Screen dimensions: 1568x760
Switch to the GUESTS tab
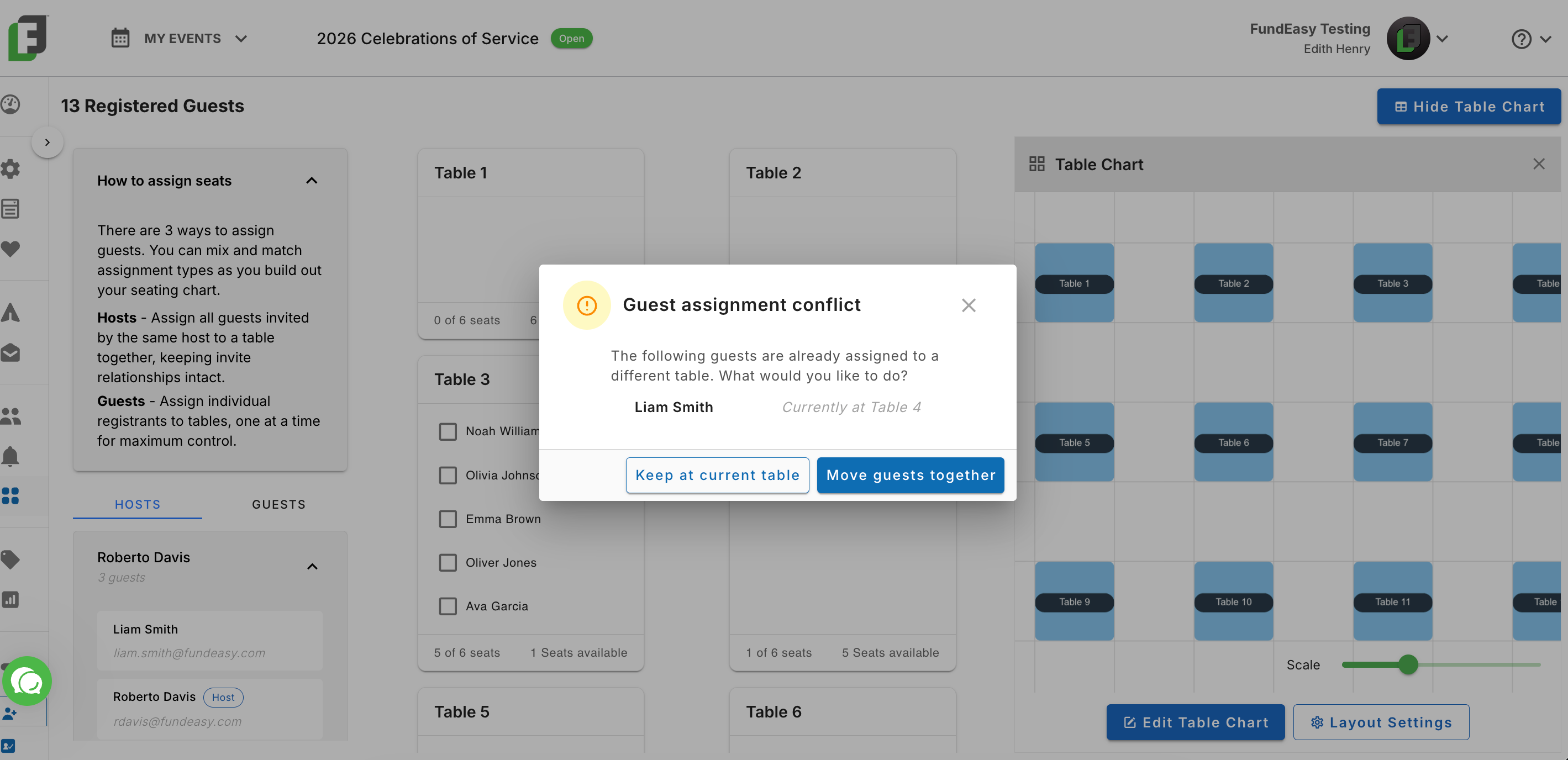point(279,504)
